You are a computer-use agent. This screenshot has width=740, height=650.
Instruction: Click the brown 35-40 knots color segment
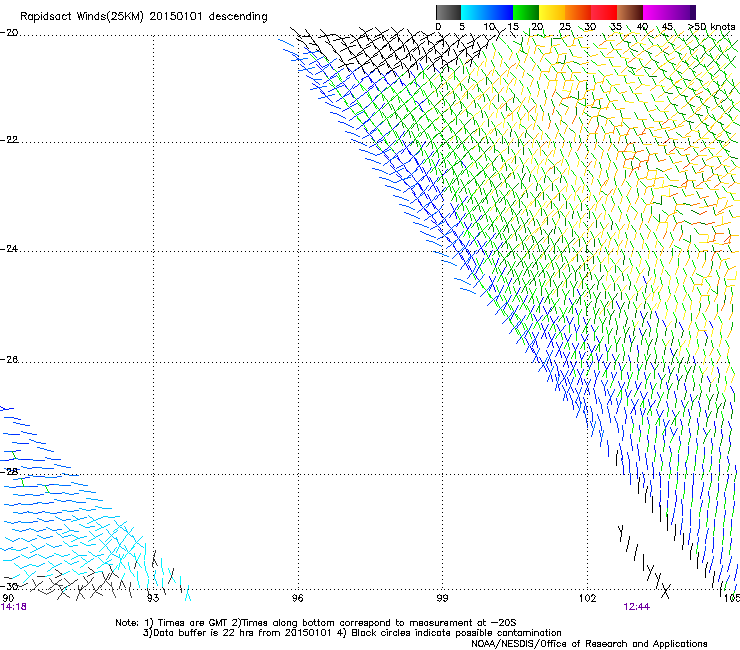click(x=630, y=12)
